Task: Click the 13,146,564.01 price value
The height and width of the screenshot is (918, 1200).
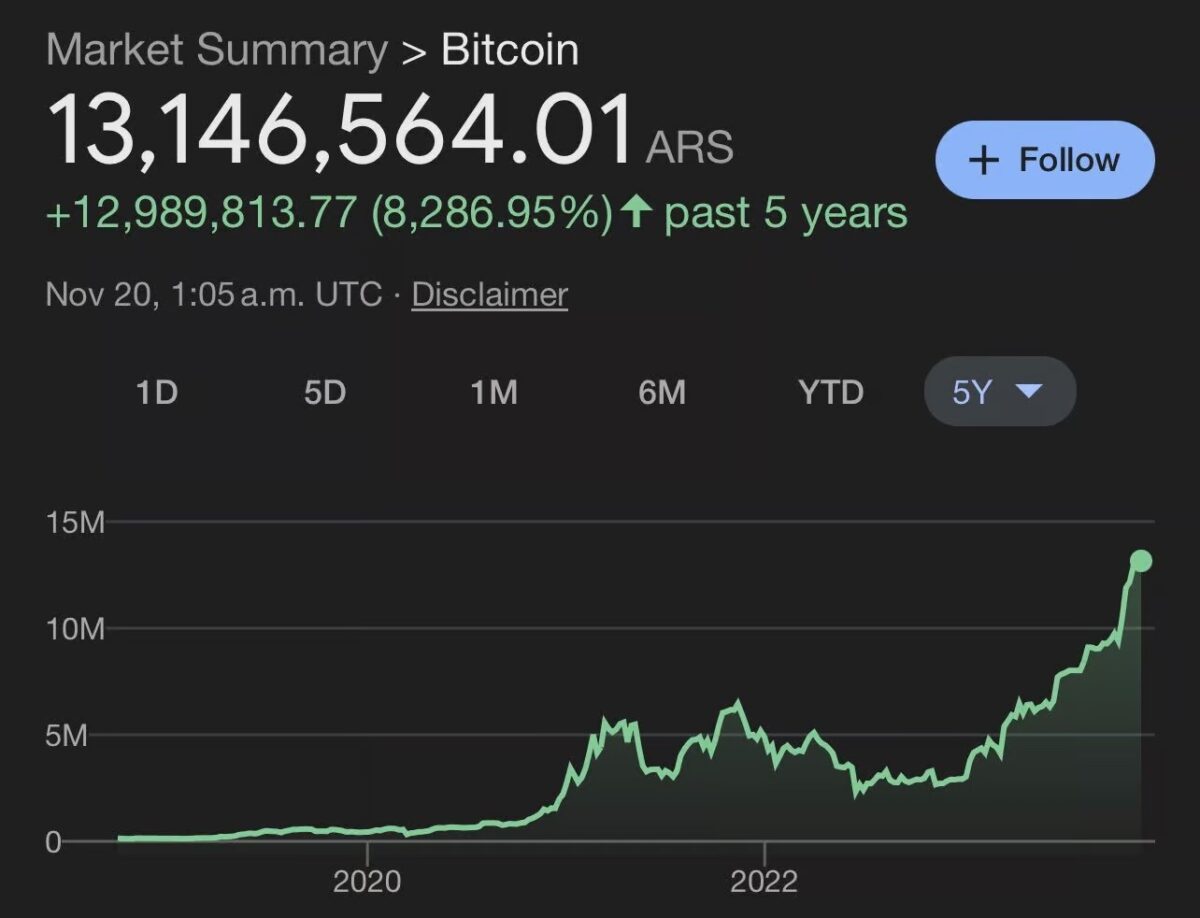Action: pyautogui.click(x=340, y=130)
